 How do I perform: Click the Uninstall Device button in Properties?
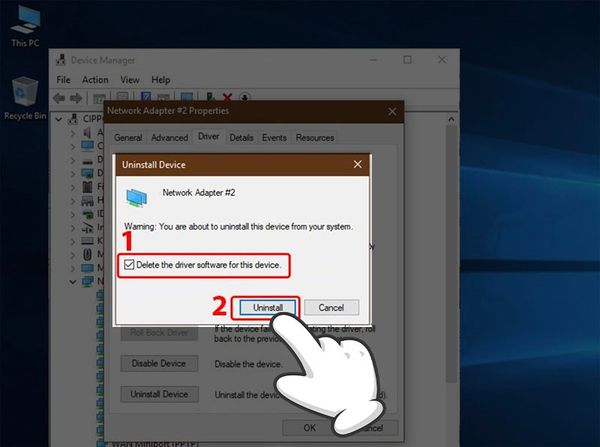[158, 394]
